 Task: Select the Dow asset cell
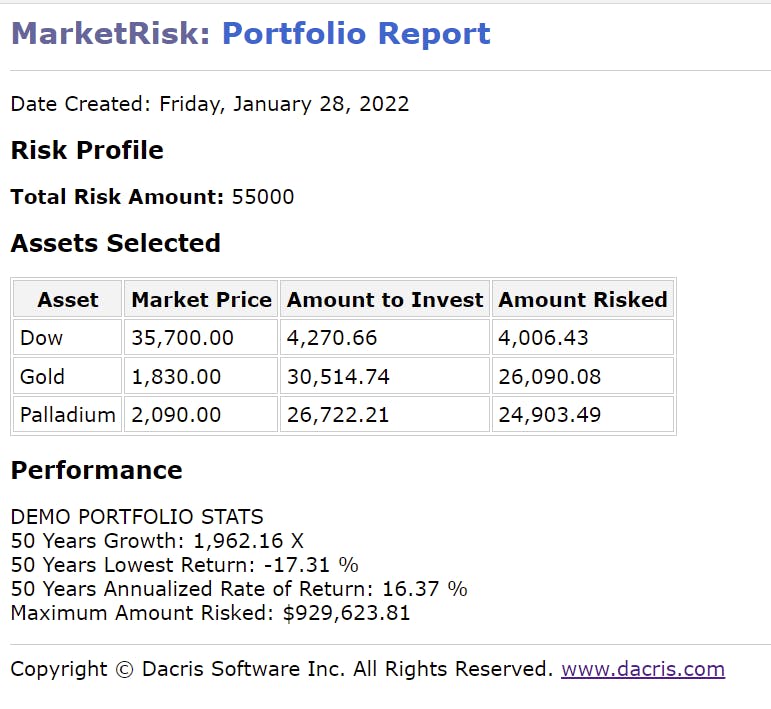(x=67, y=338)
